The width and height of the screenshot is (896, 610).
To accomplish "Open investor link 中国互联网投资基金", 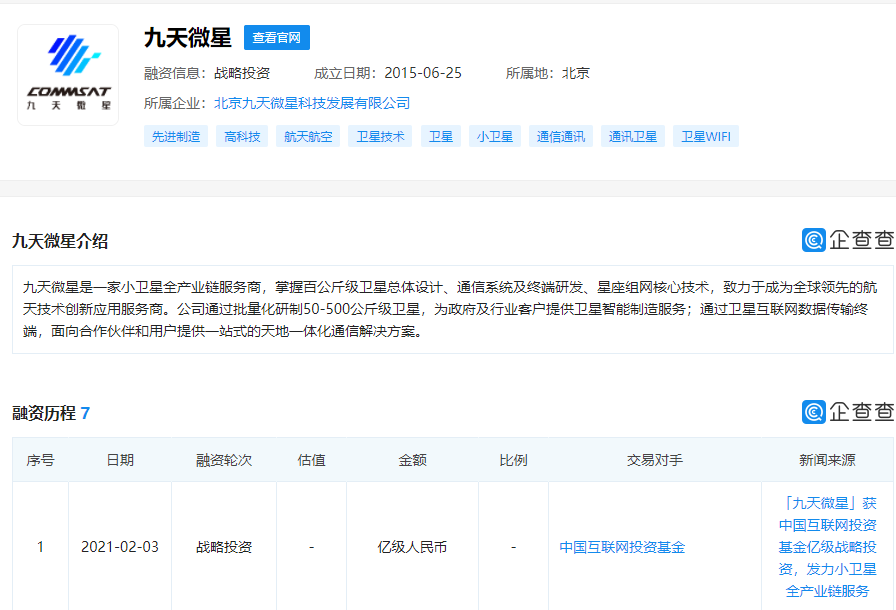I will [x=622, y=547].
